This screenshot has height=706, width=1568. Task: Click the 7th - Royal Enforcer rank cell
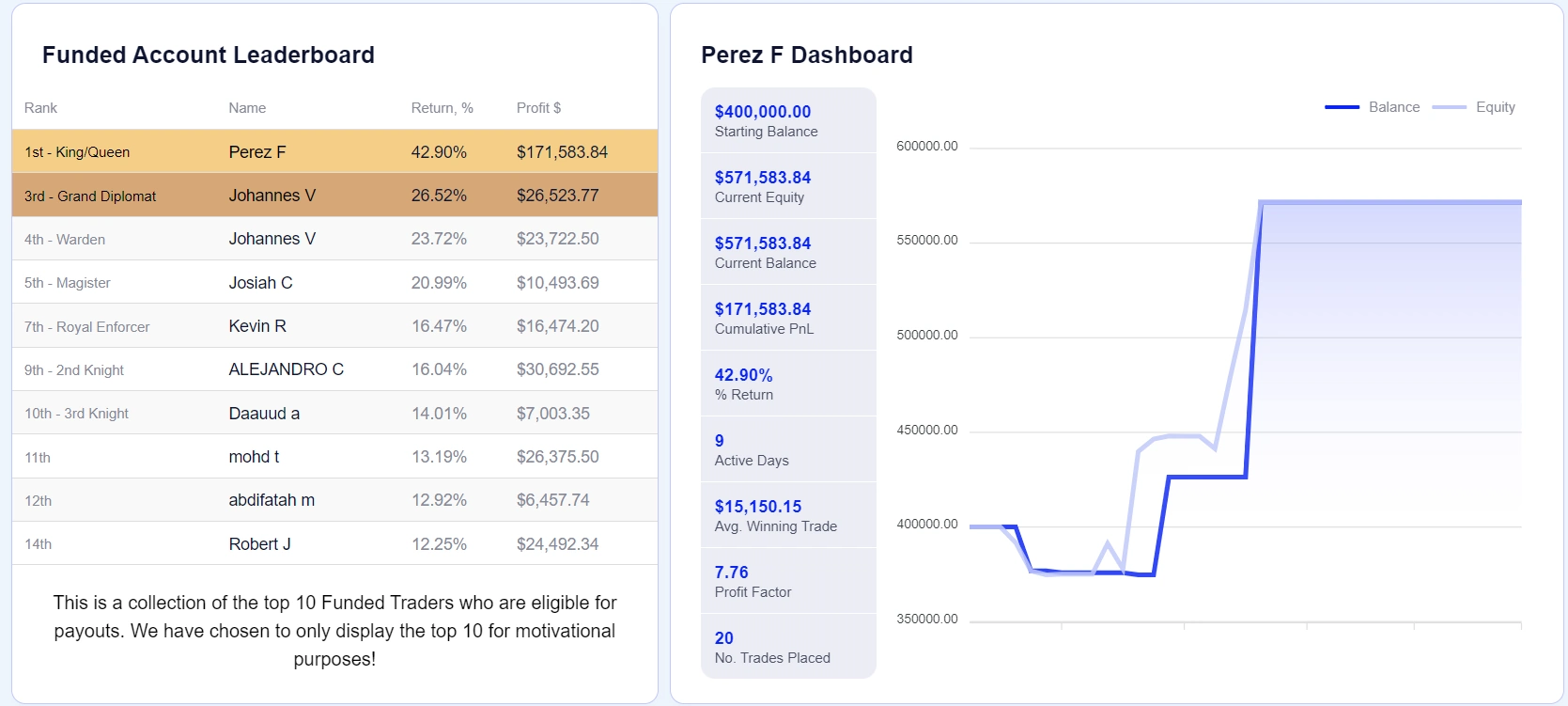(87, 327)
